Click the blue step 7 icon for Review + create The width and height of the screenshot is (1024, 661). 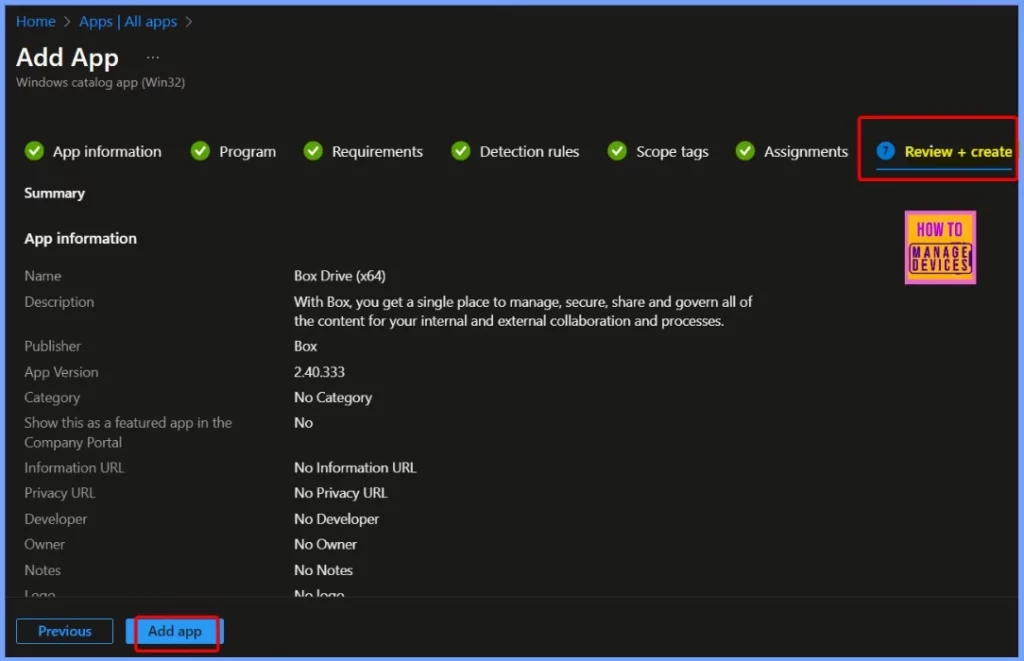click(885, 151)
